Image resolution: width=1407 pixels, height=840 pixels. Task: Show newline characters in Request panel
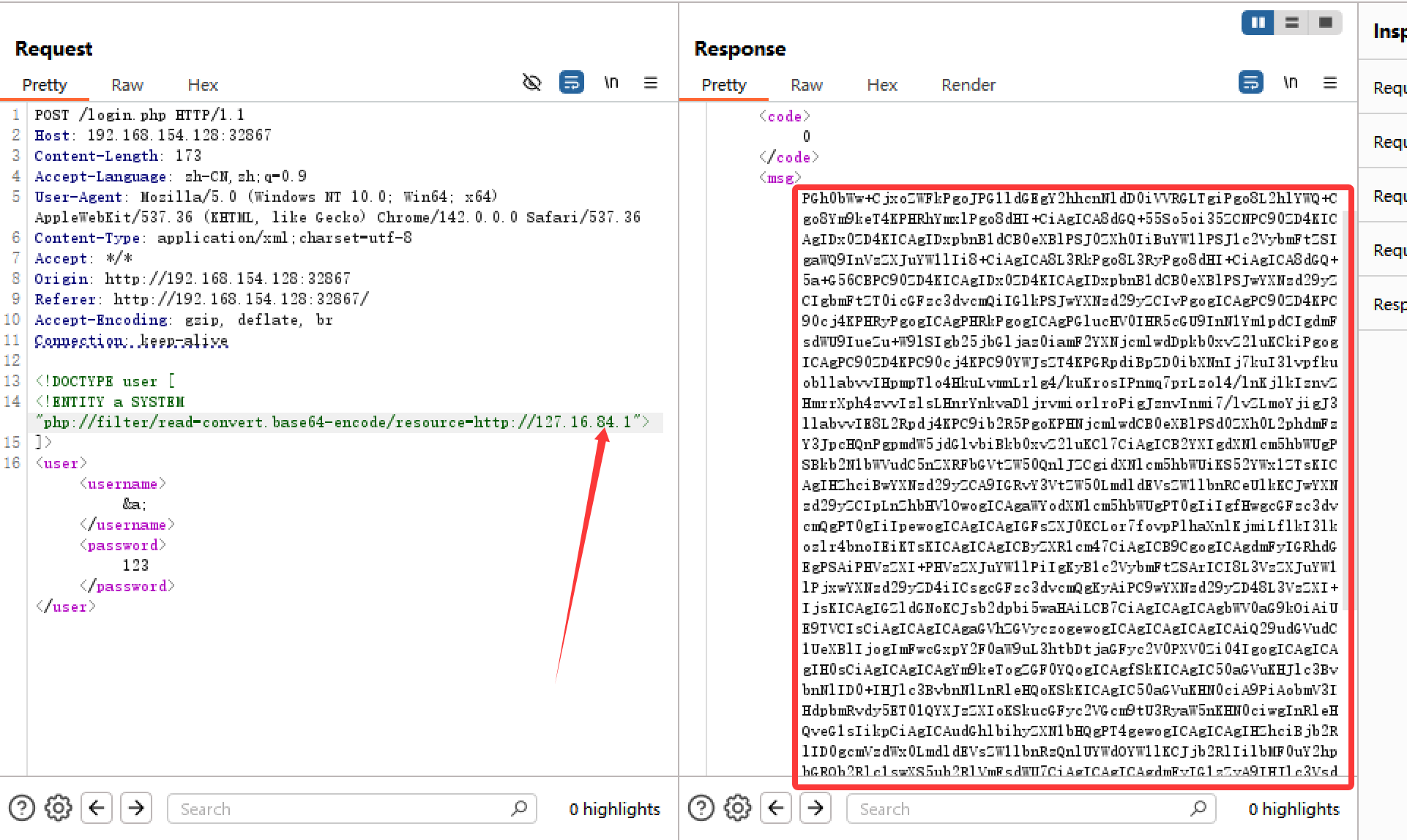611,83
